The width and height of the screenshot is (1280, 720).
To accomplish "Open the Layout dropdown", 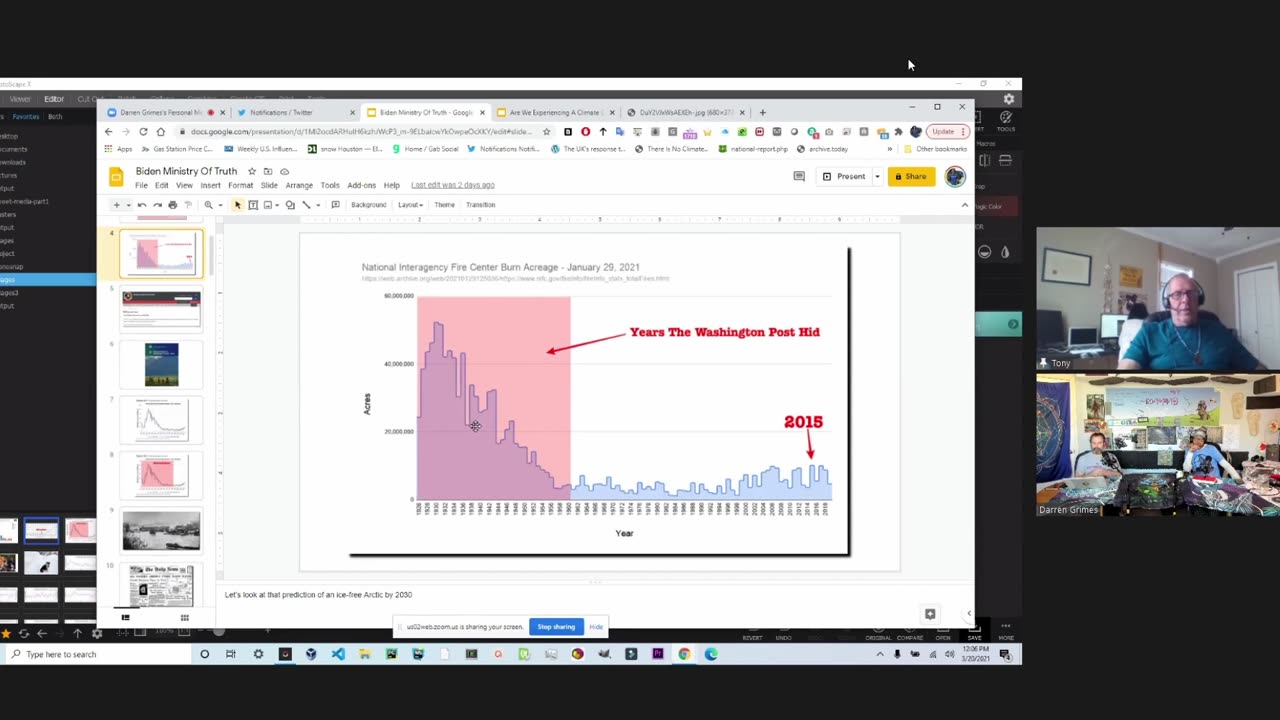I will tap(409, 205).
